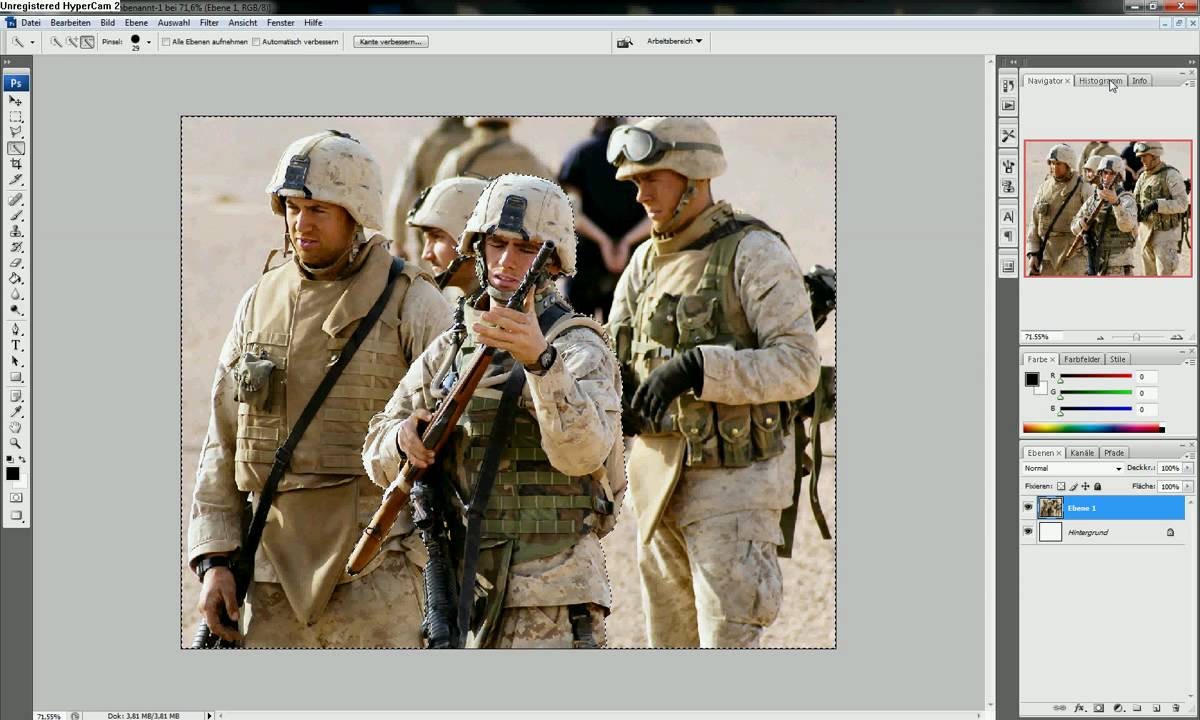Open Bridge from the options bar icon
The height and width of the screenshot is (720, 1200).
click(625, 42)
